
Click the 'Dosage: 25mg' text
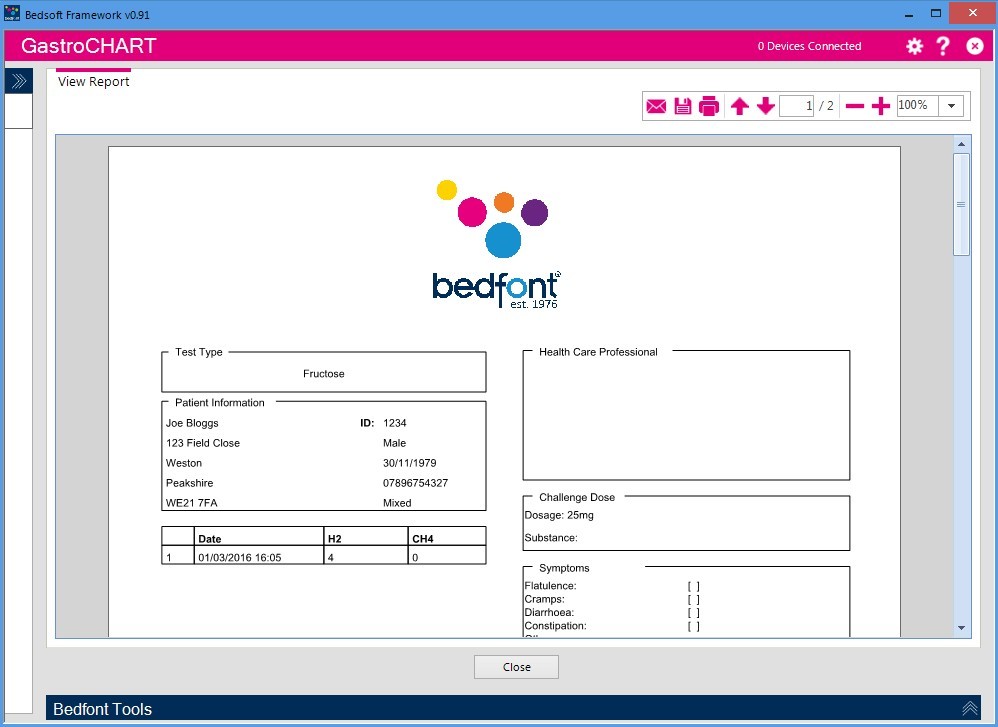point(559,515)
